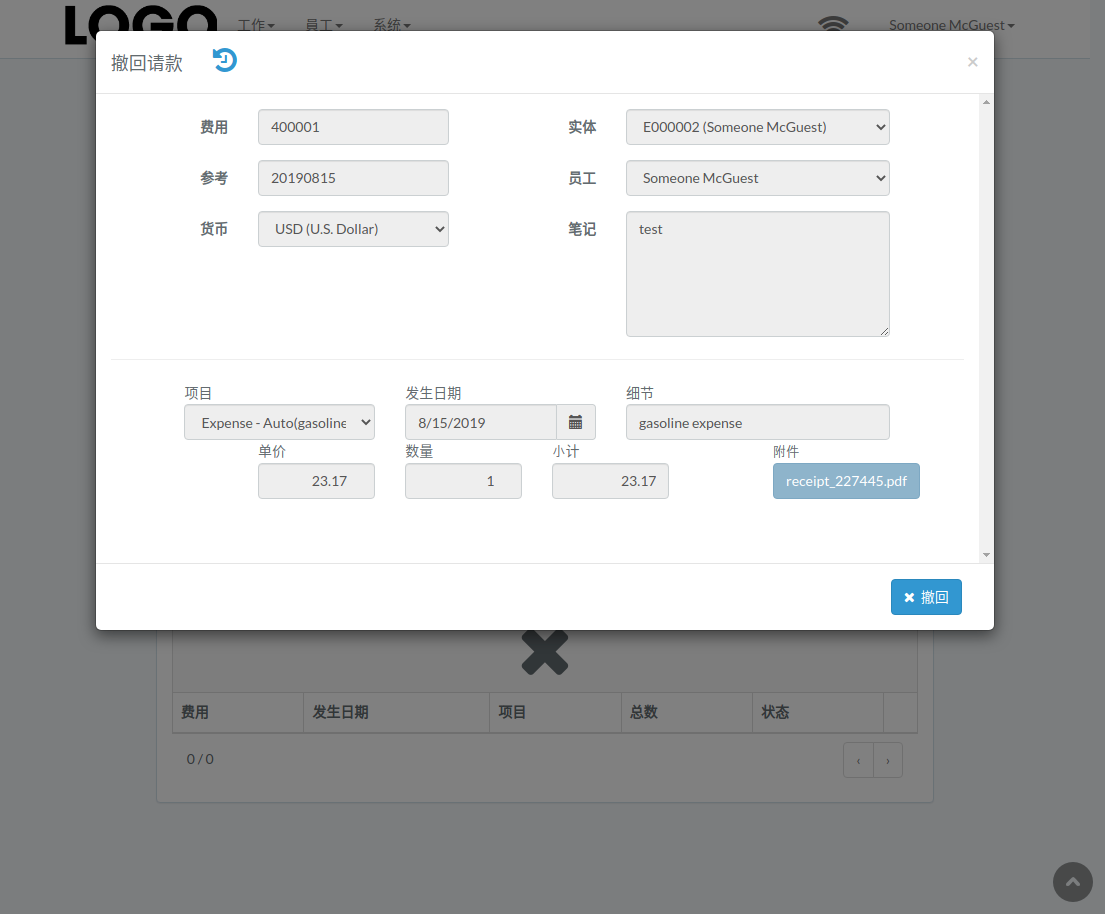Click the 撤回请款 dialog title
1105x914 pixels.
(x=147, y=63)
